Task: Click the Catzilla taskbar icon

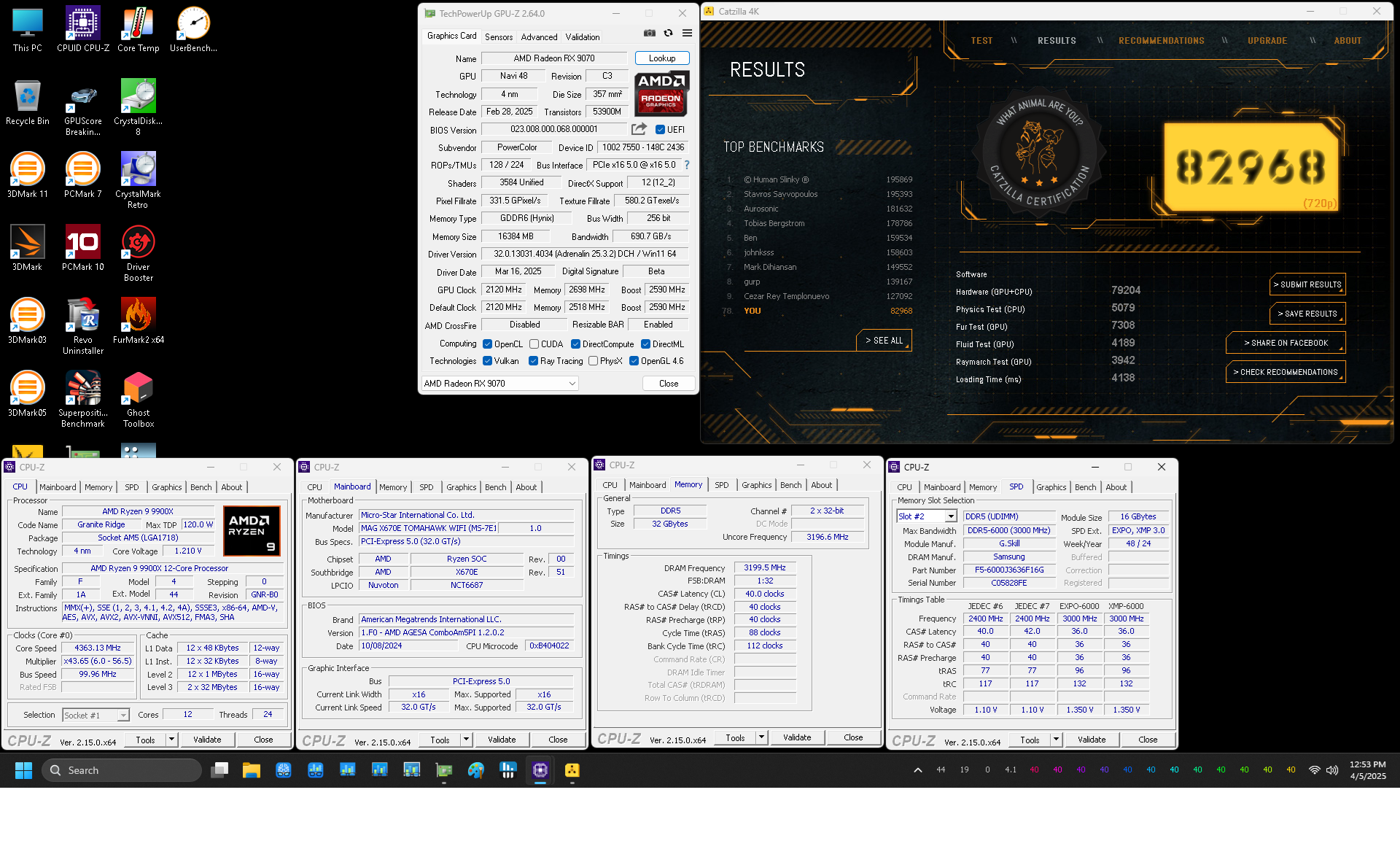Action: click(572, 770)
